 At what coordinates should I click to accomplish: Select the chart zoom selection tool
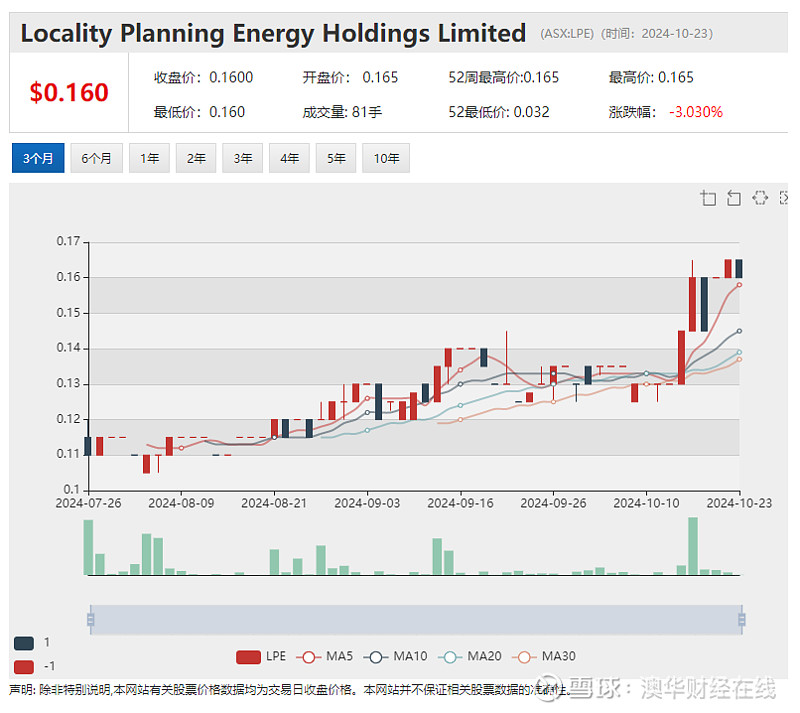708,197
